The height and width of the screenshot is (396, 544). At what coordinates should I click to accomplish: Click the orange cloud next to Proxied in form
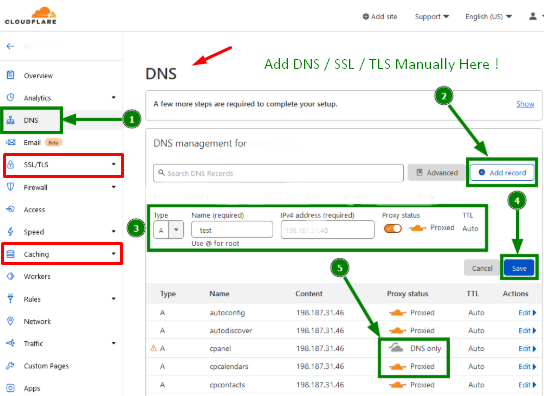click(x=417, y=228)
